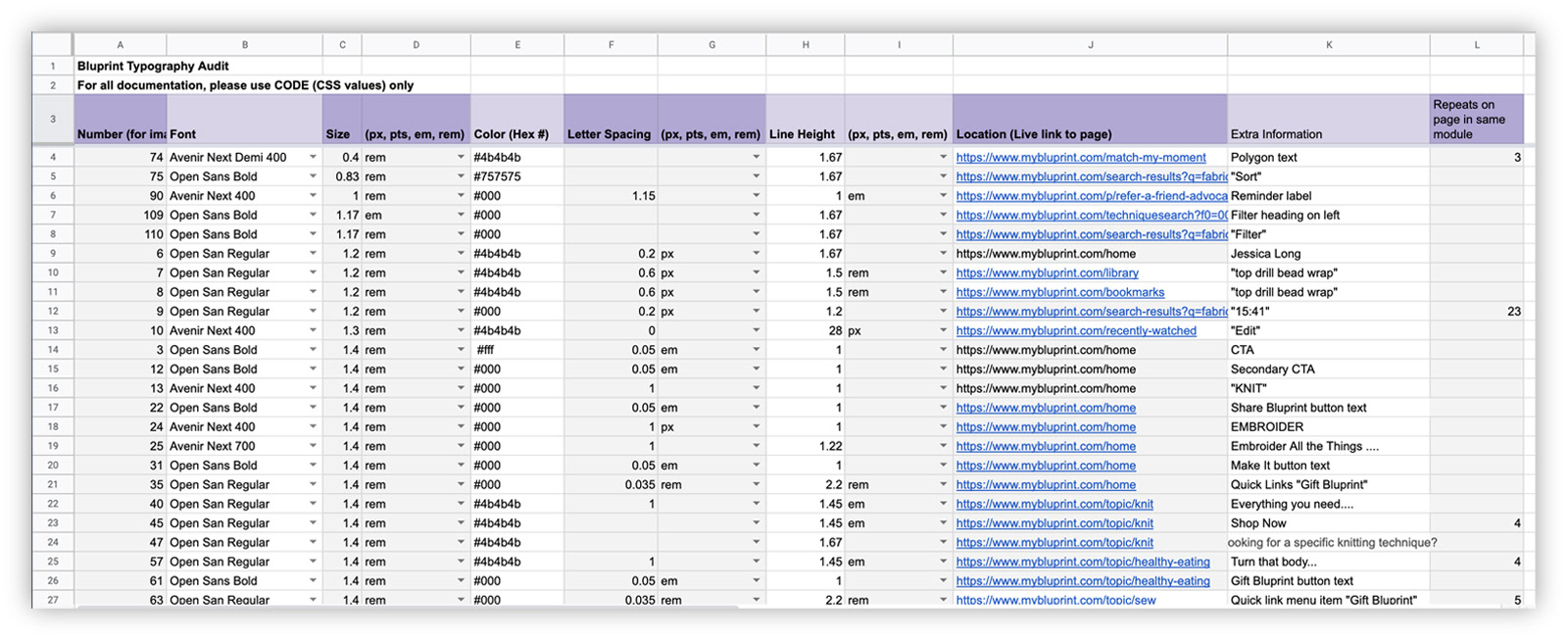
Task: Open line height px dropdown in Edit row
Action: [943, 330]
